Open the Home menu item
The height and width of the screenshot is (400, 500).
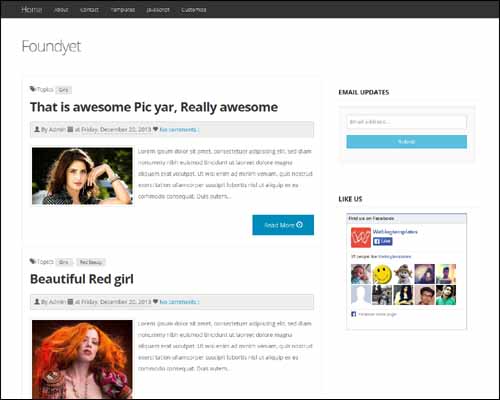tap(31, 10)
